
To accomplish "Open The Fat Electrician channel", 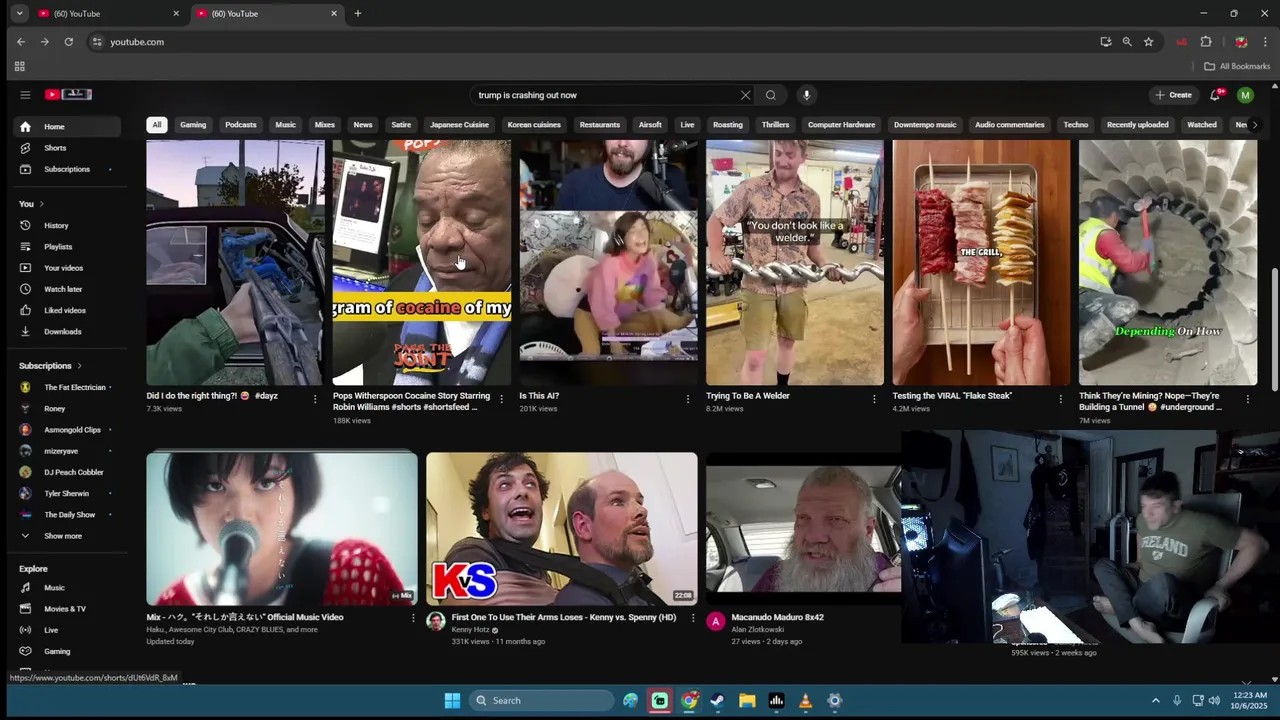I will (x=66, y=387).
